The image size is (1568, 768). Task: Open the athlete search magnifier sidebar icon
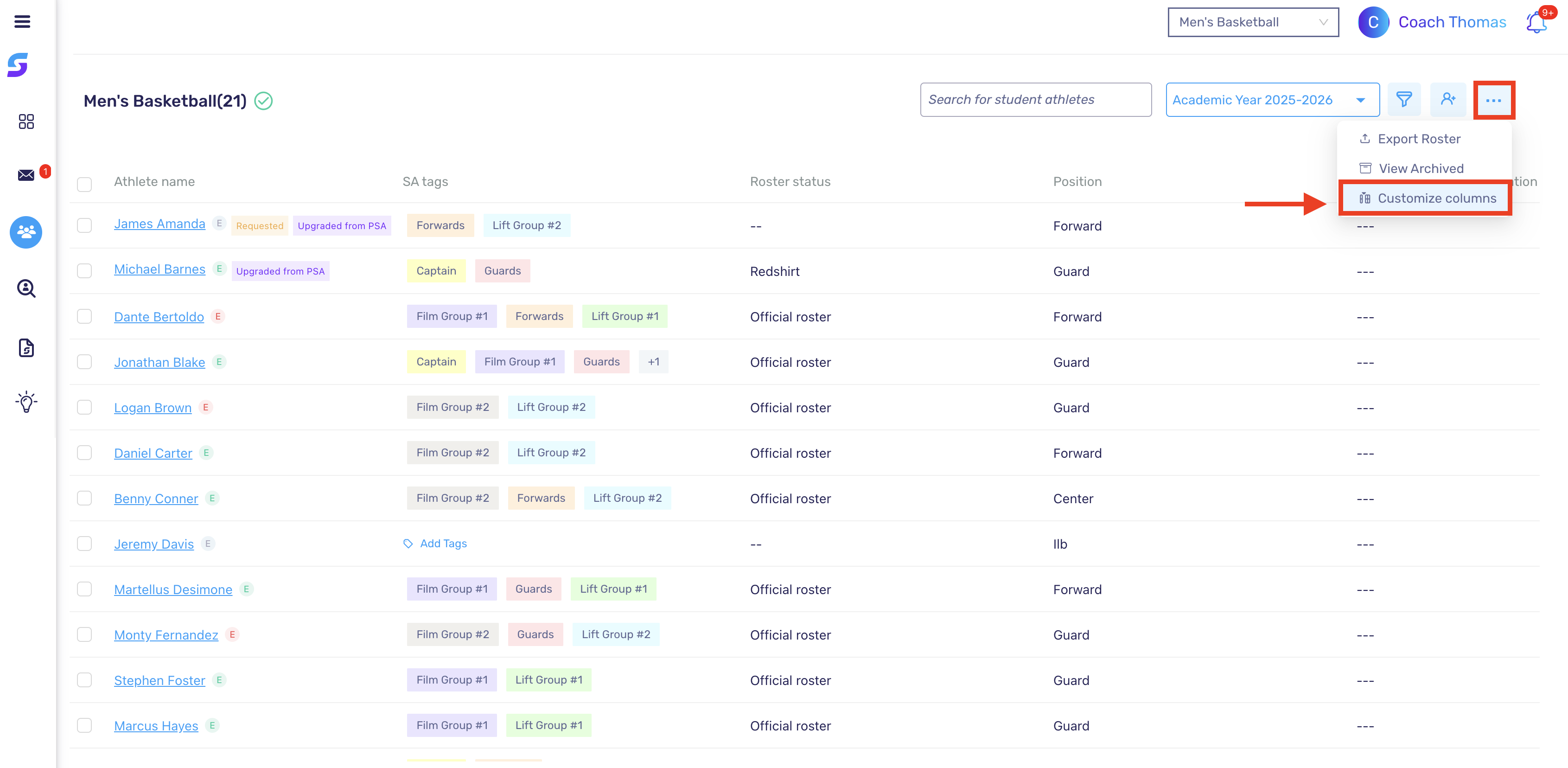point(26,288)
